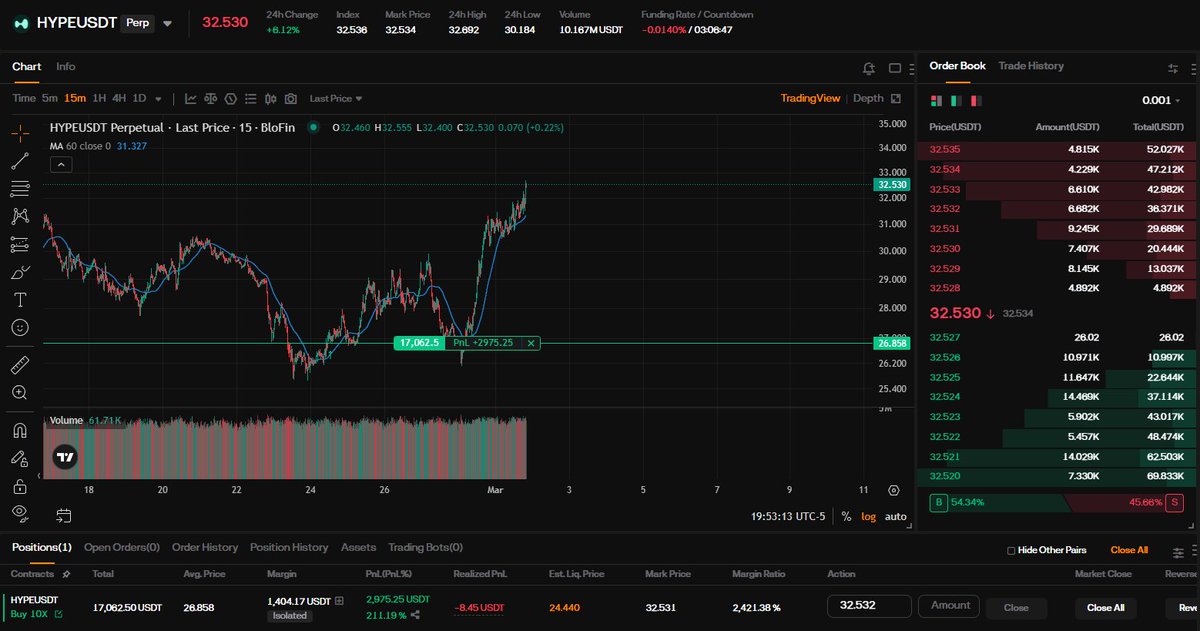This screenshot has width=1200, height=631.
Task: Toggle magnet mode for drawings
Action: point(20,431)
